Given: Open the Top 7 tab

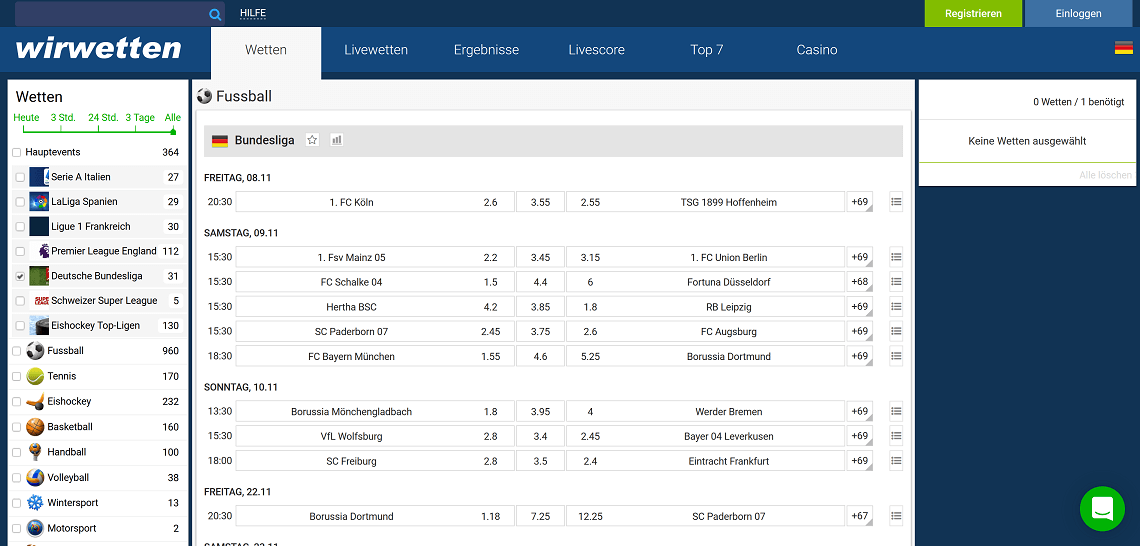Looking at the screenshot, I should point(707,50).
